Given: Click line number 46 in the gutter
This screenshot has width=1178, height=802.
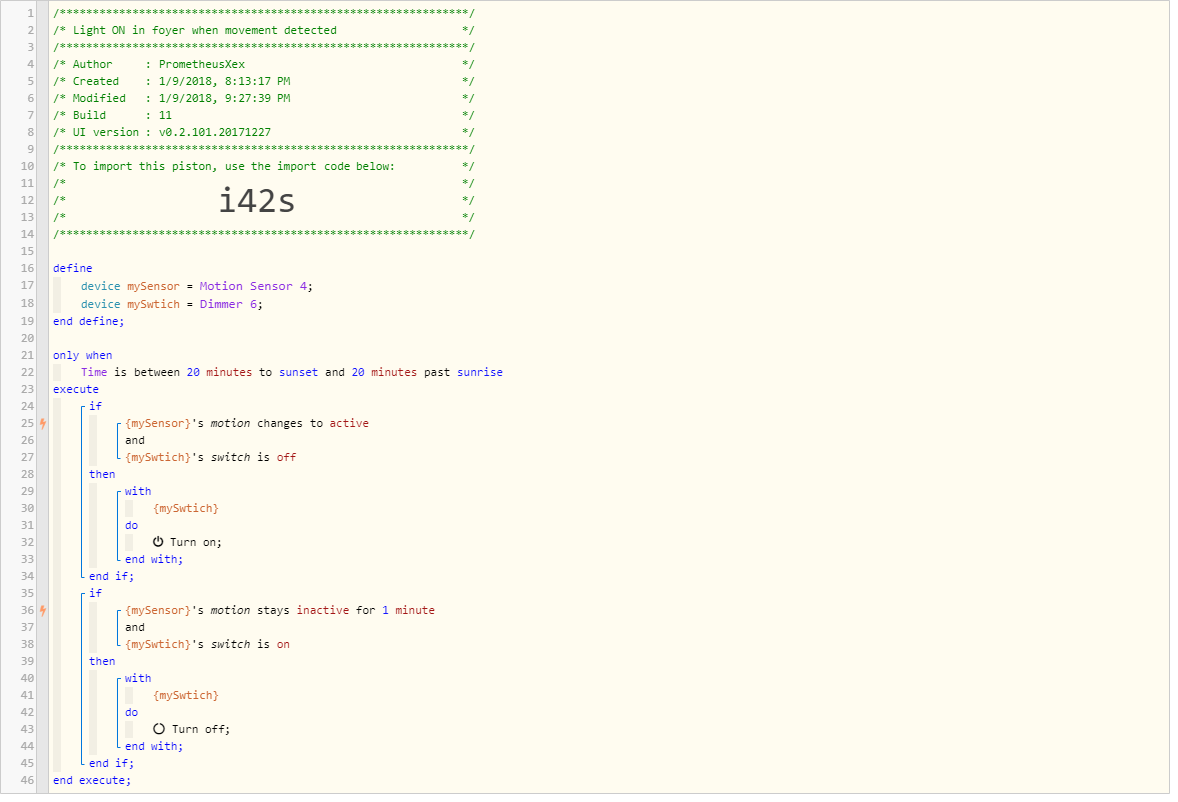Looking at the screenshot, I should (x=27, y=781).
